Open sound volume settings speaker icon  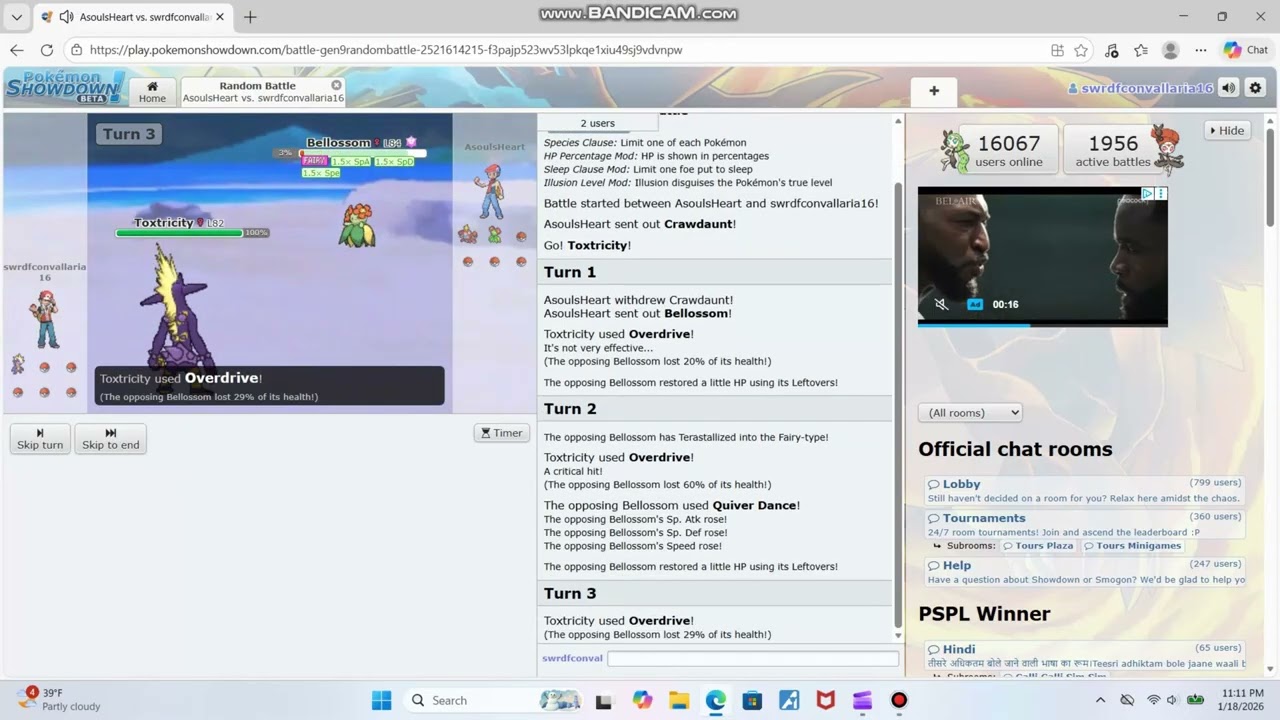tap(1229, 88)
